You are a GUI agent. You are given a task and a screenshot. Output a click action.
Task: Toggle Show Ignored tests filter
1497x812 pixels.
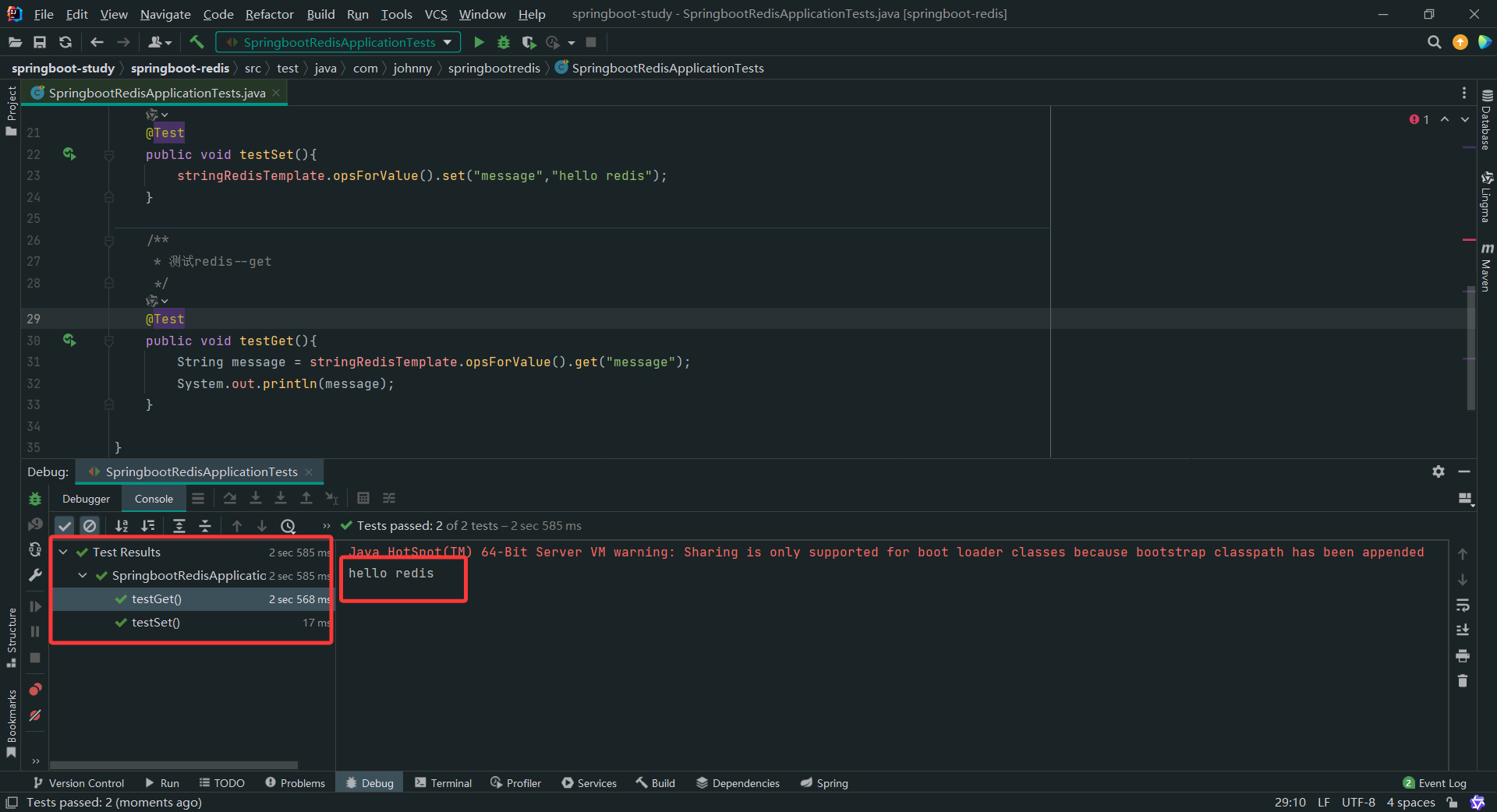(x=90, y=526)
